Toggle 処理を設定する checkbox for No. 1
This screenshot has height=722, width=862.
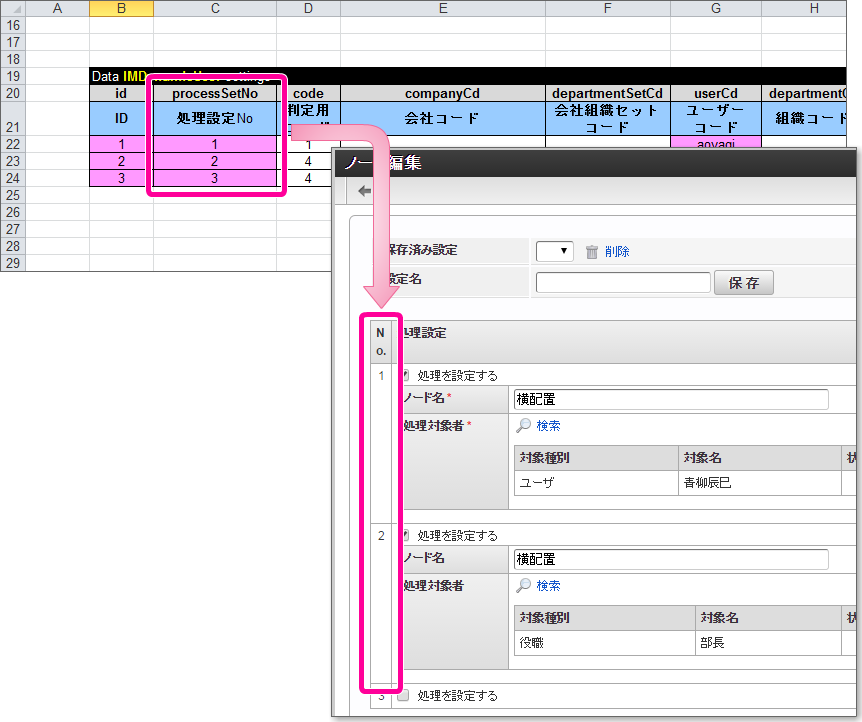(x=405, y=376)
